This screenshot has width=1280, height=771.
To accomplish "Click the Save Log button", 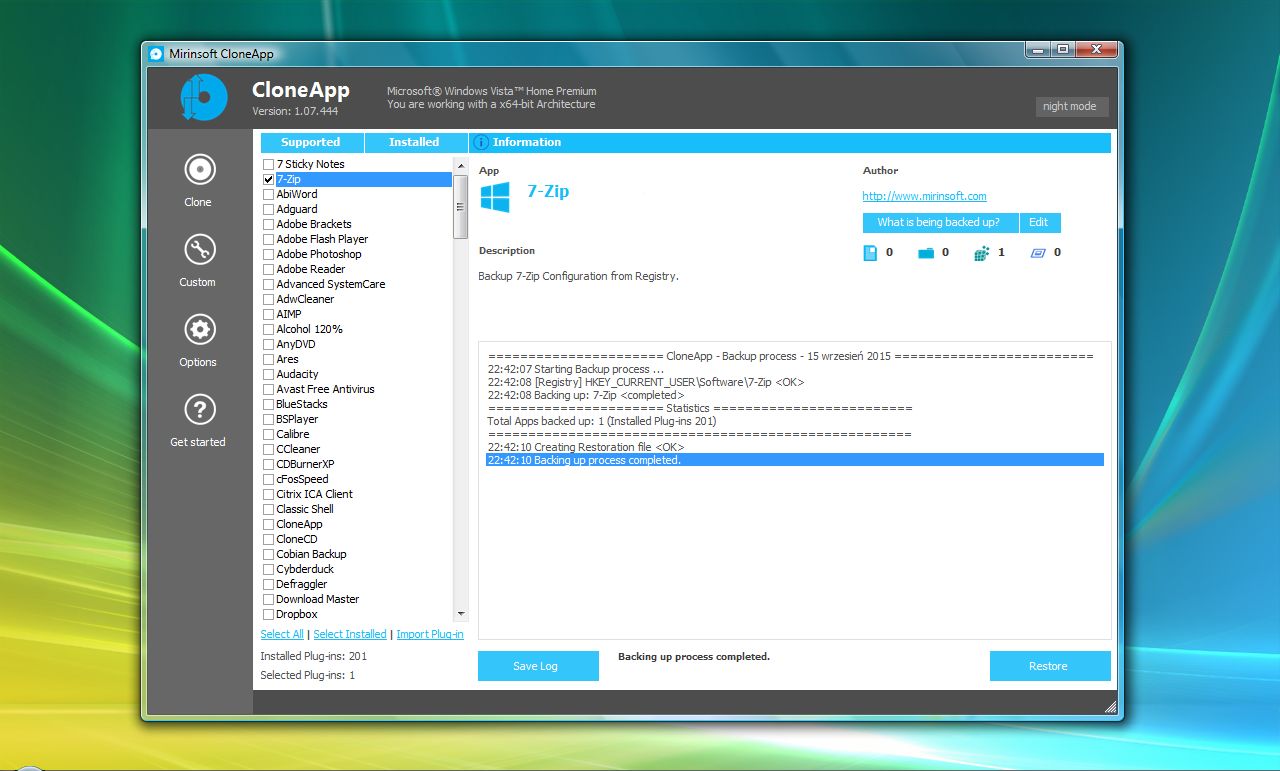I will point(538,666).
